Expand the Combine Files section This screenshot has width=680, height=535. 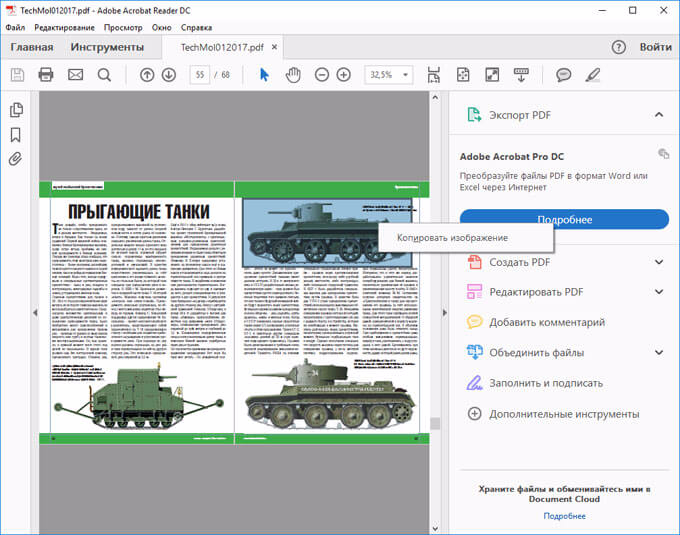pos(659,352)
